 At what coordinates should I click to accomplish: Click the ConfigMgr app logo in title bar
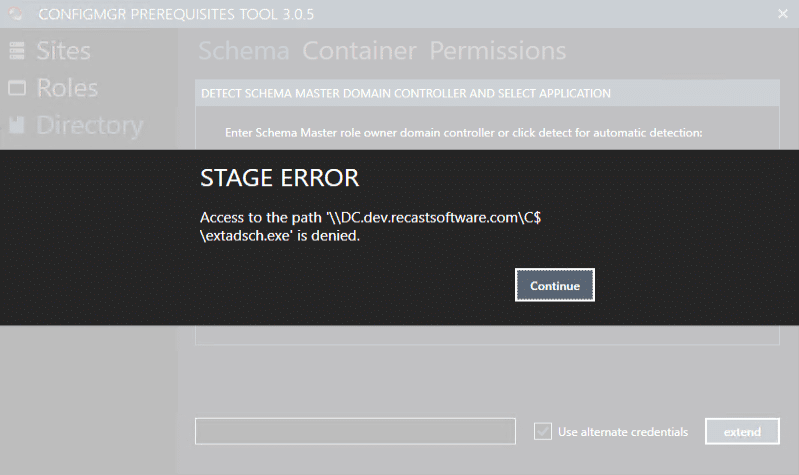pyautogui.click(x=15, y=13)
